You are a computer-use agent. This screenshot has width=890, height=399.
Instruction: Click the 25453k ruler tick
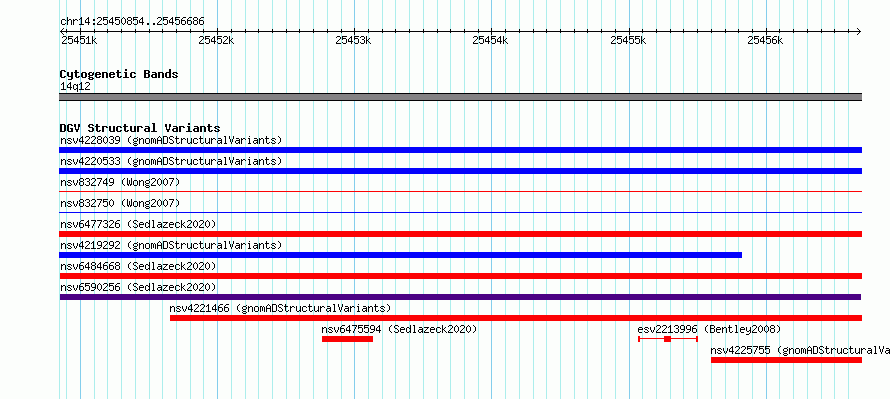(354, 40)
